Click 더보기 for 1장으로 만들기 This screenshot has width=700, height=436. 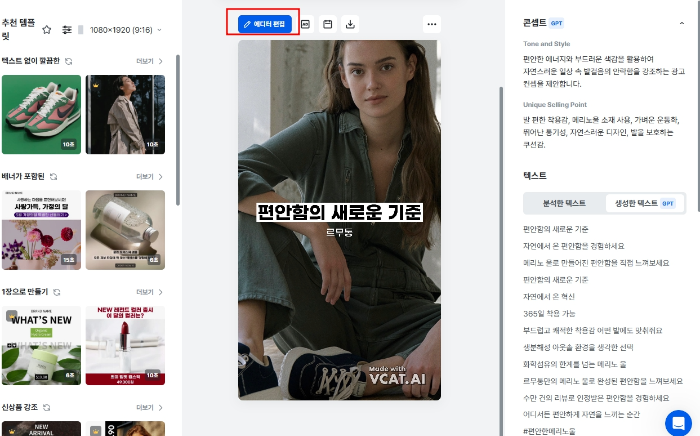(150, 292)
